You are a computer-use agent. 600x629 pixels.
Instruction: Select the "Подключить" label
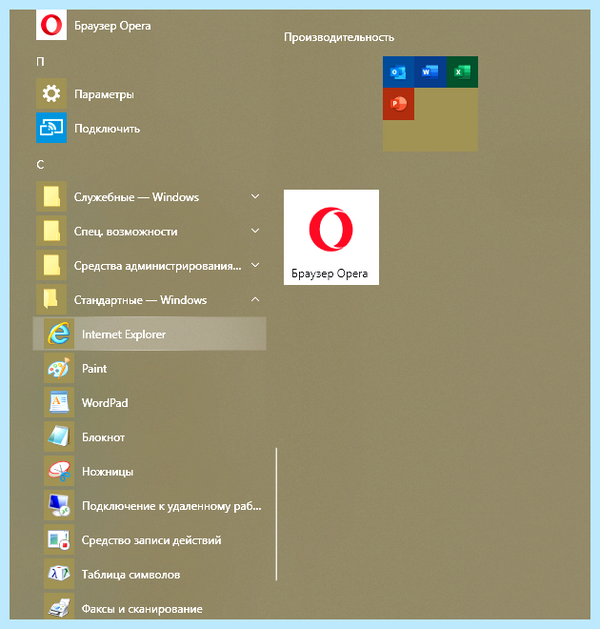click(107, 128)
